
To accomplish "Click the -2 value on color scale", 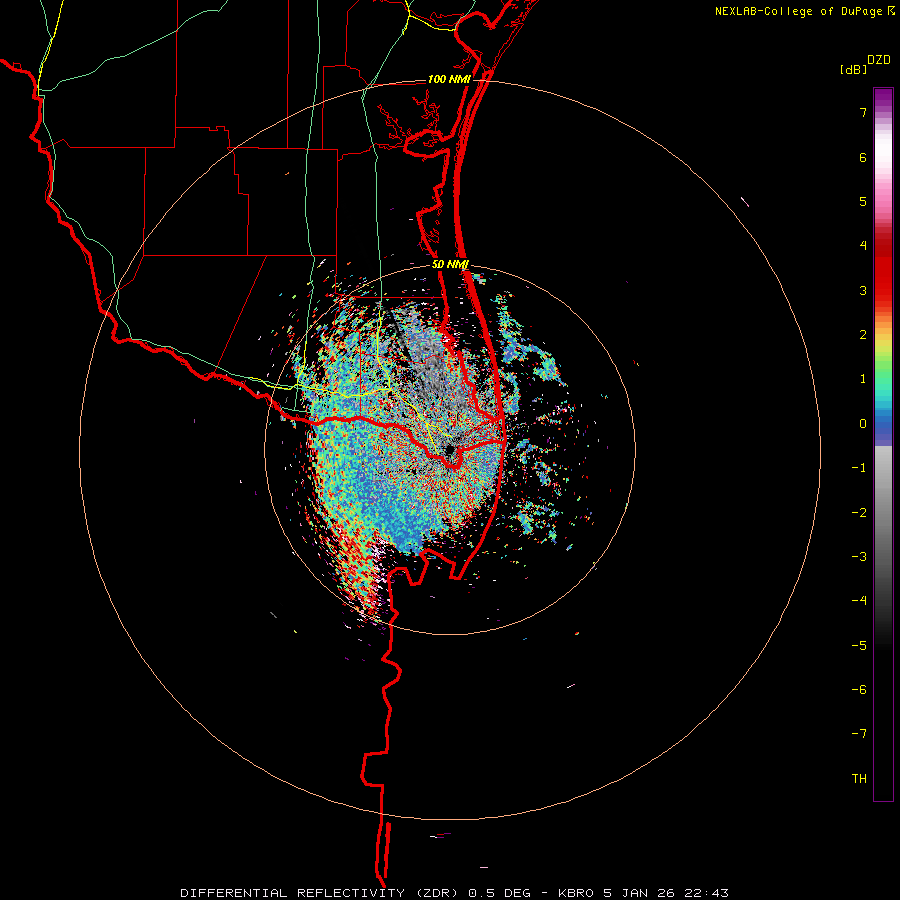I will 859,513.
